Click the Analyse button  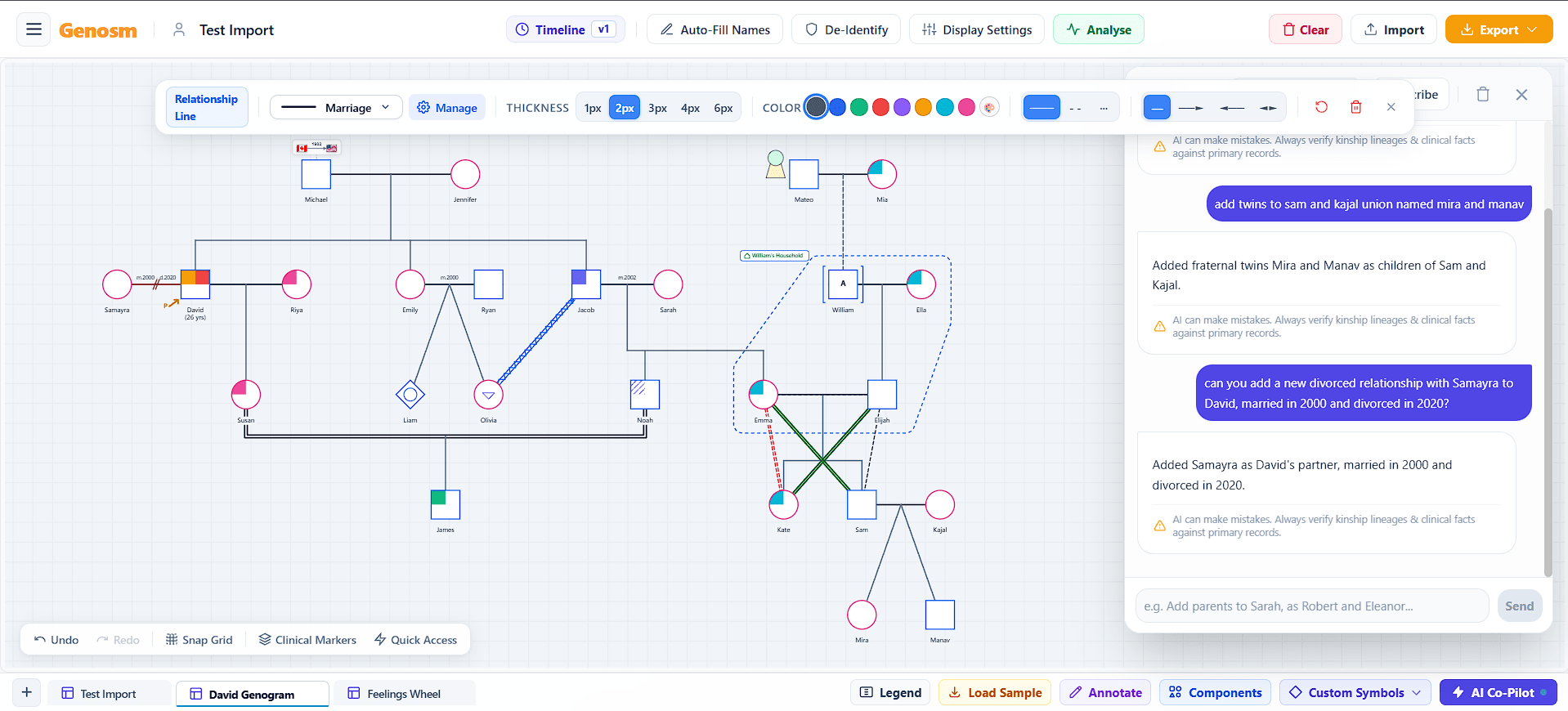pos(1098,30)
